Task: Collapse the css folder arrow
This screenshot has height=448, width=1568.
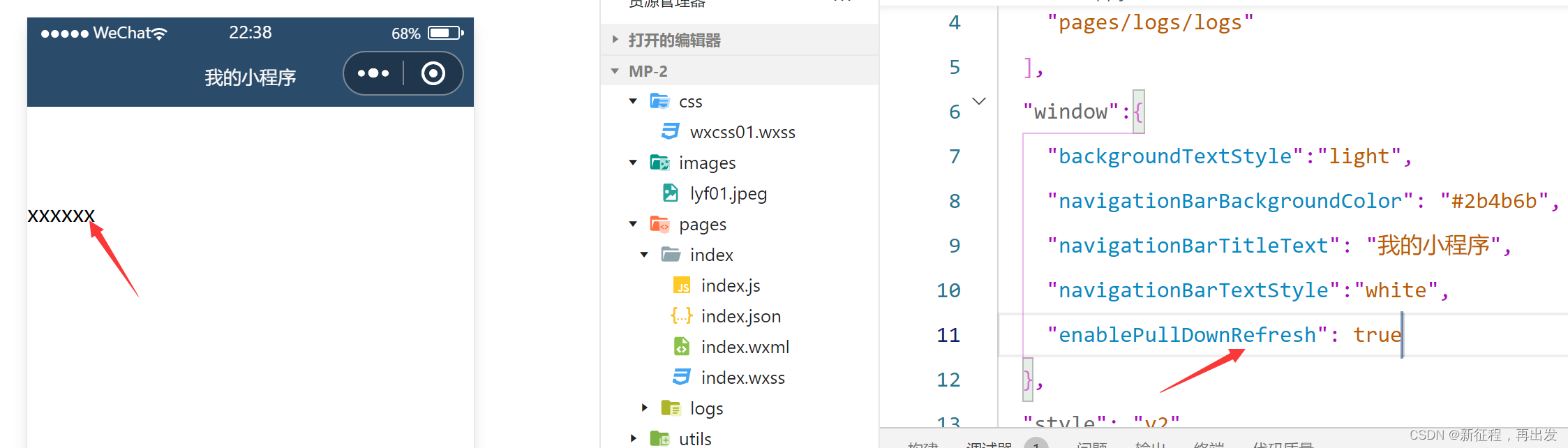Action: [x=633, y=101]
